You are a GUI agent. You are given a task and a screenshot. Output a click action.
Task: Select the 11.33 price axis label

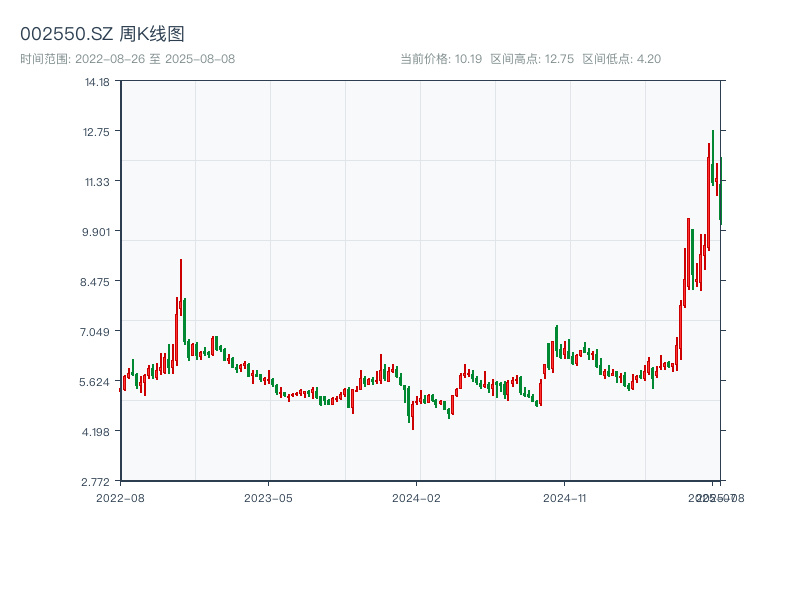click(97, 182)
